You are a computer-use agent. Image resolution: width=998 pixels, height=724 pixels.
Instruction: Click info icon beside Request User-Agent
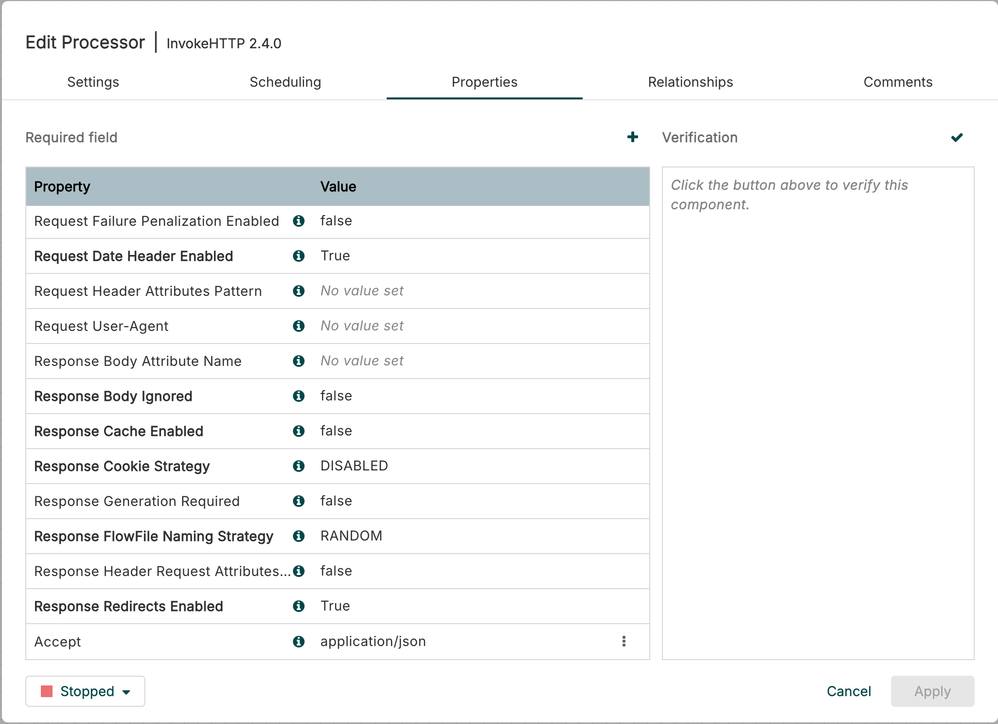pos(298,326)
